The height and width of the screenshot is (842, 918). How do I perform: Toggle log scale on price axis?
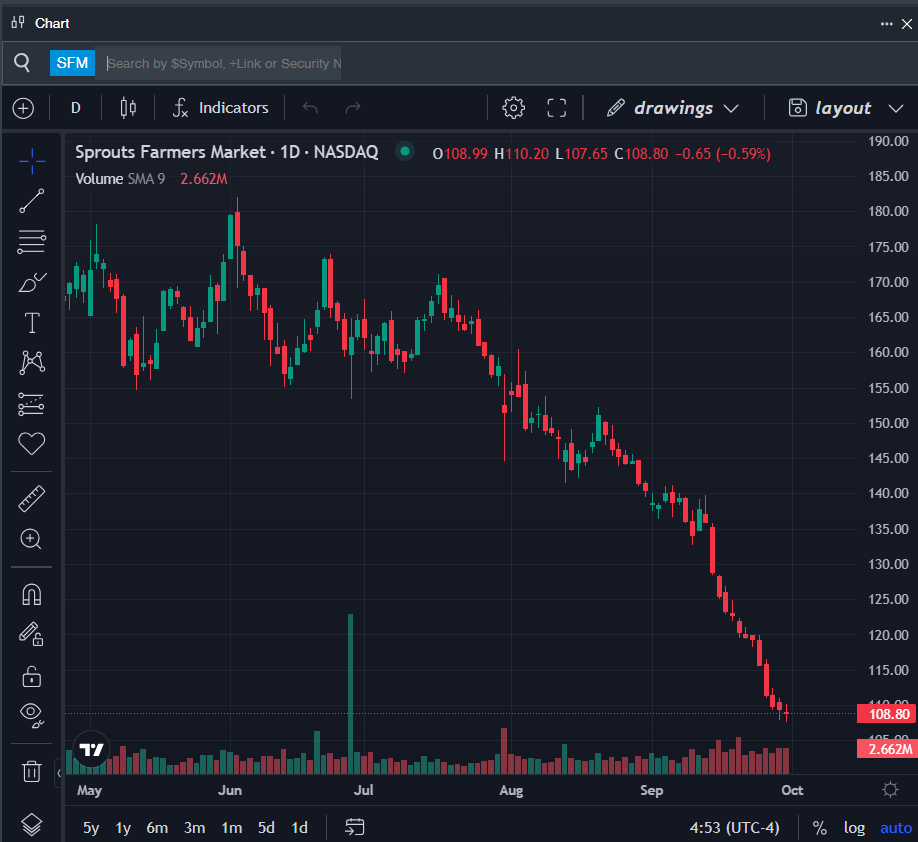point(854,828)
